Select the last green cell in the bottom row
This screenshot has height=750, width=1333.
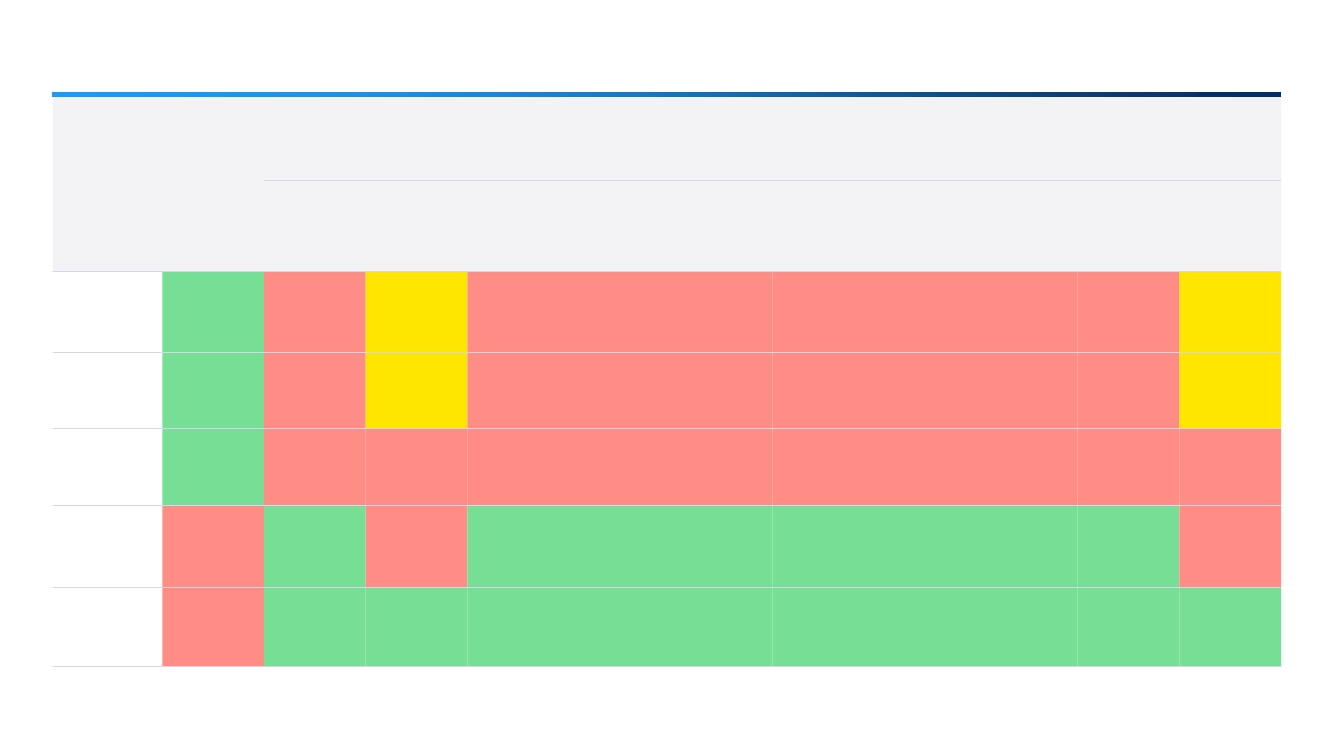pos(1230,627)
